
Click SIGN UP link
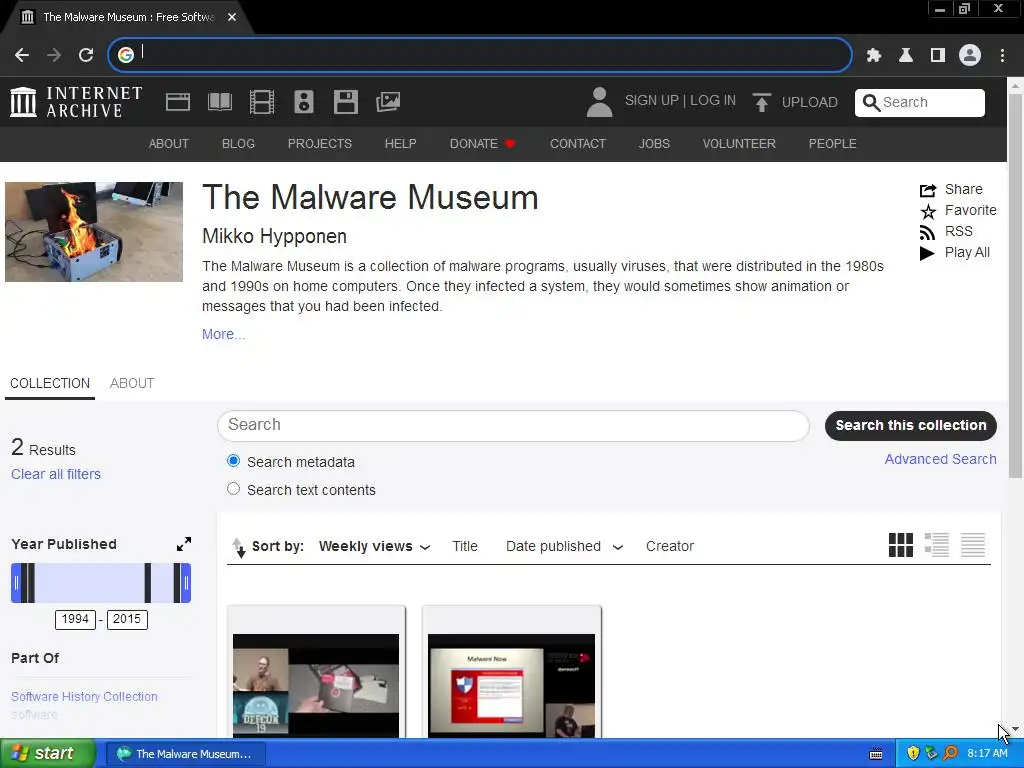[652, 101]
